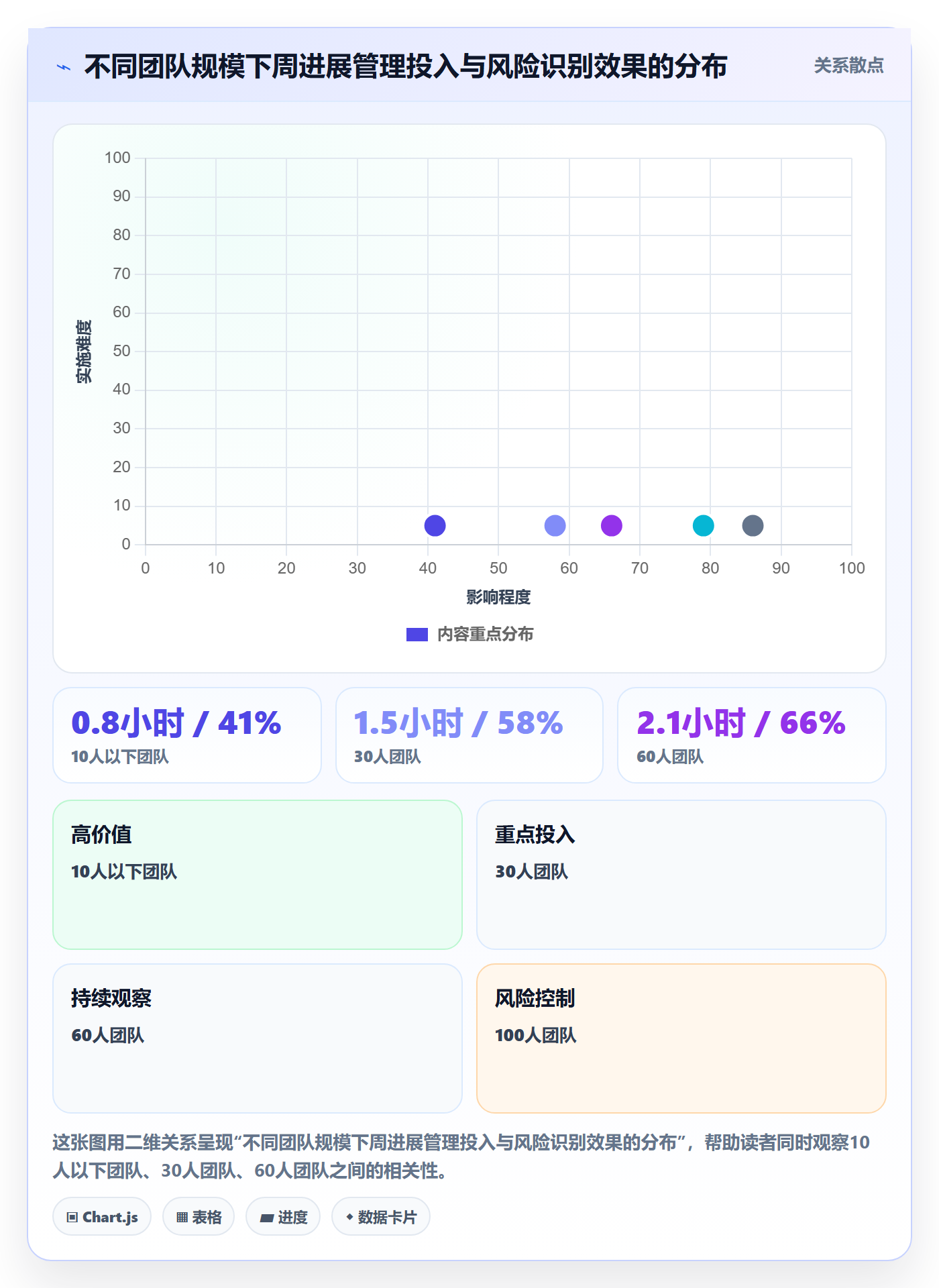Click the 表格 tag chip

coord(199,1217)
